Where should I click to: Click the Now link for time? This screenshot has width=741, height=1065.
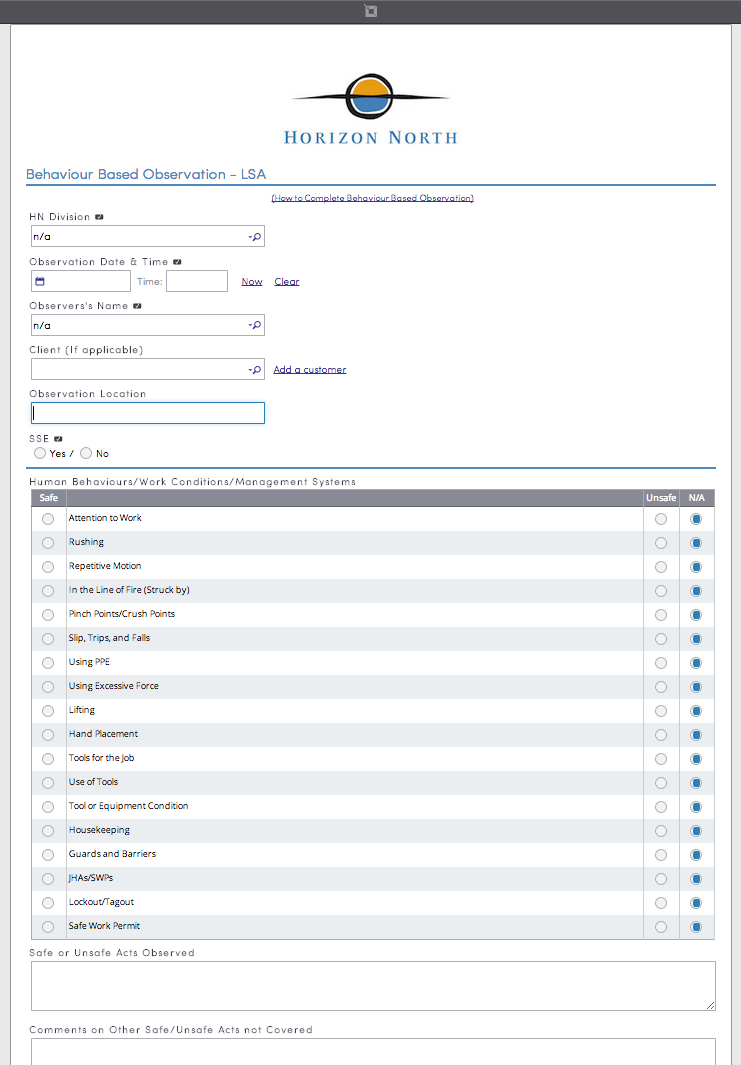pyautogui.click(x=252, y=281)
